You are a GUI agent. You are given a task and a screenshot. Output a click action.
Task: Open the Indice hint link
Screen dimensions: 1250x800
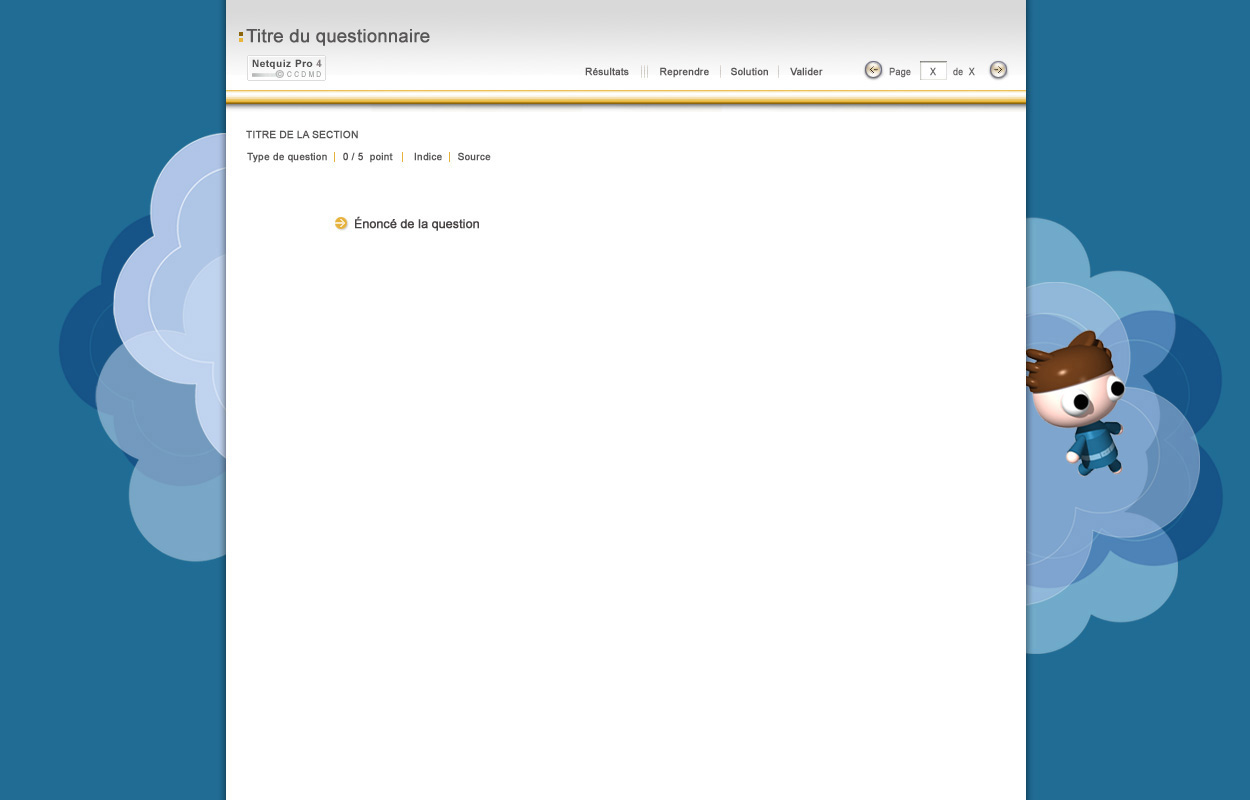point(428,157)
